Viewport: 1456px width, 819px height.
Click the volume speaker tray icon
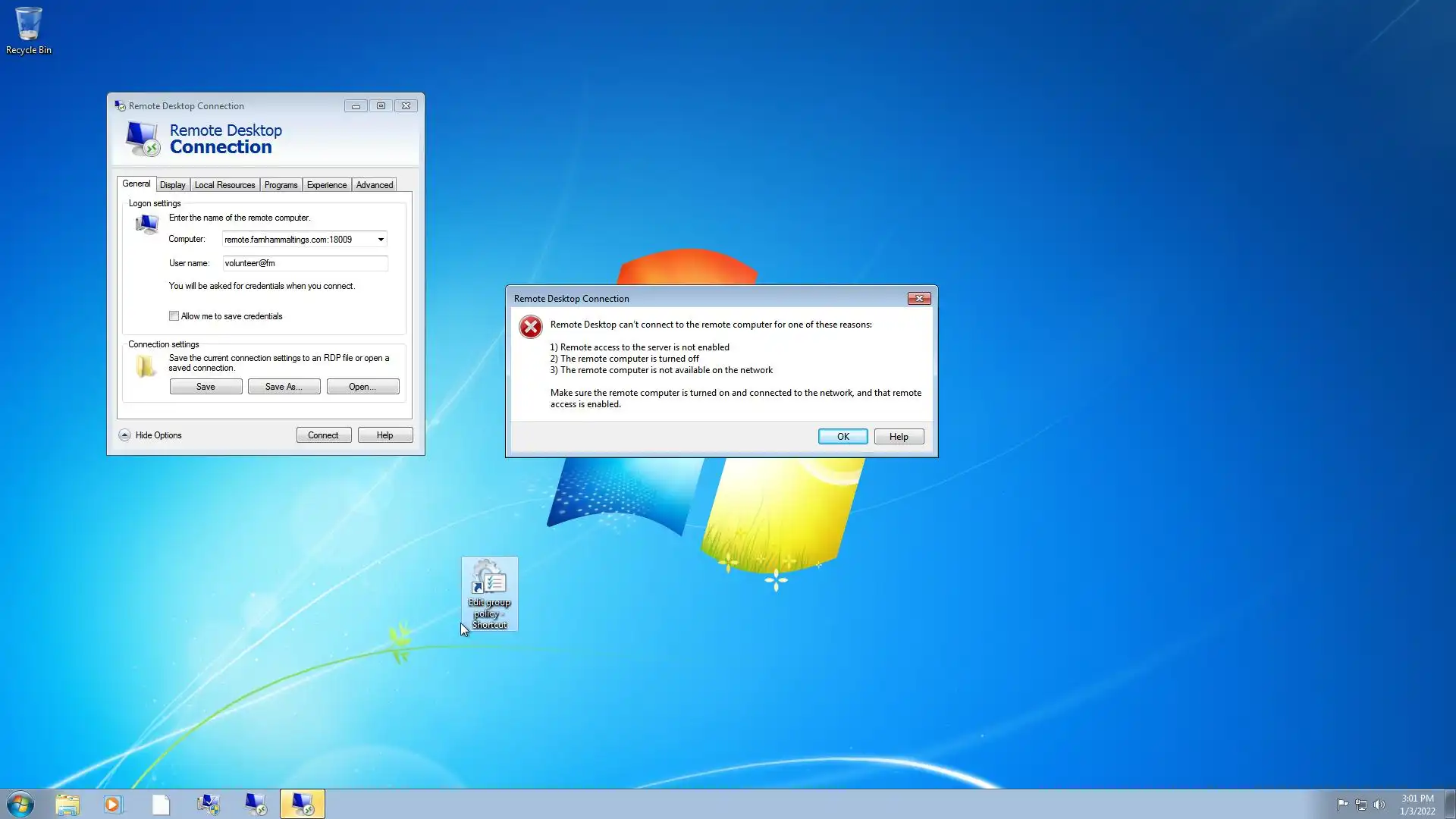(1379, 805)
